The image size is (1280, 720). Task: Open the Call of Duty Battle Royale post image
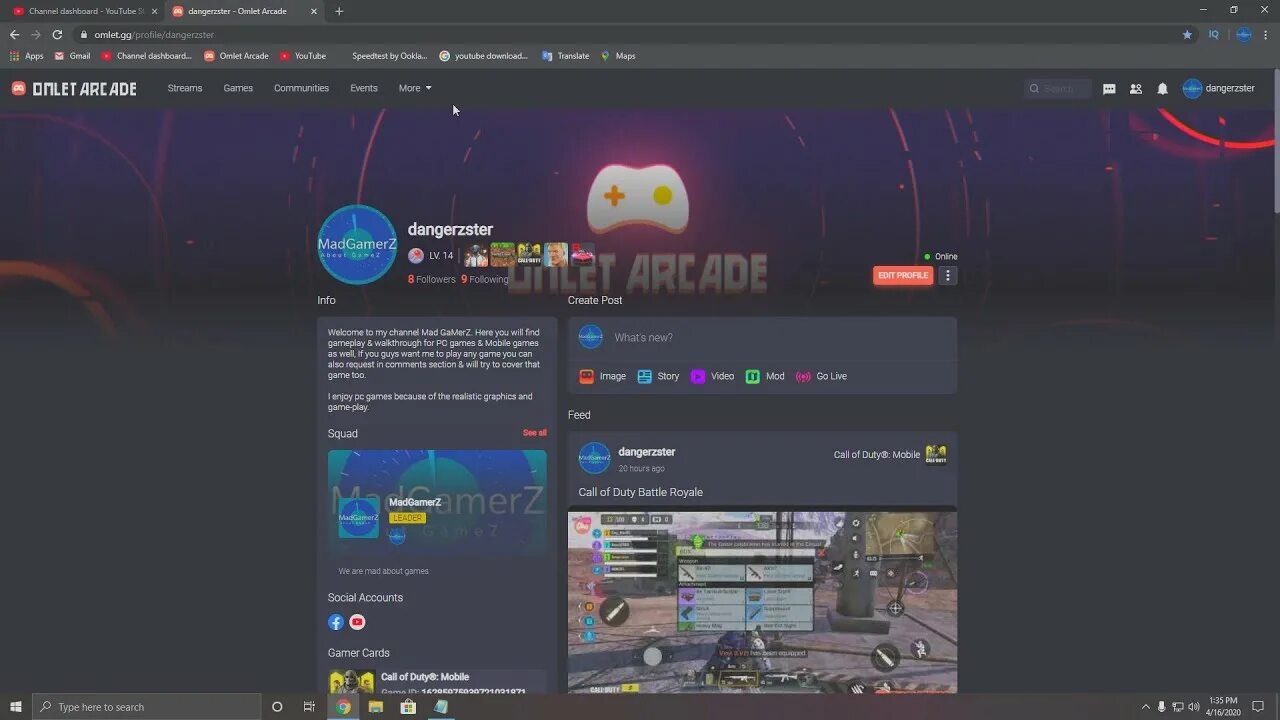762,600
